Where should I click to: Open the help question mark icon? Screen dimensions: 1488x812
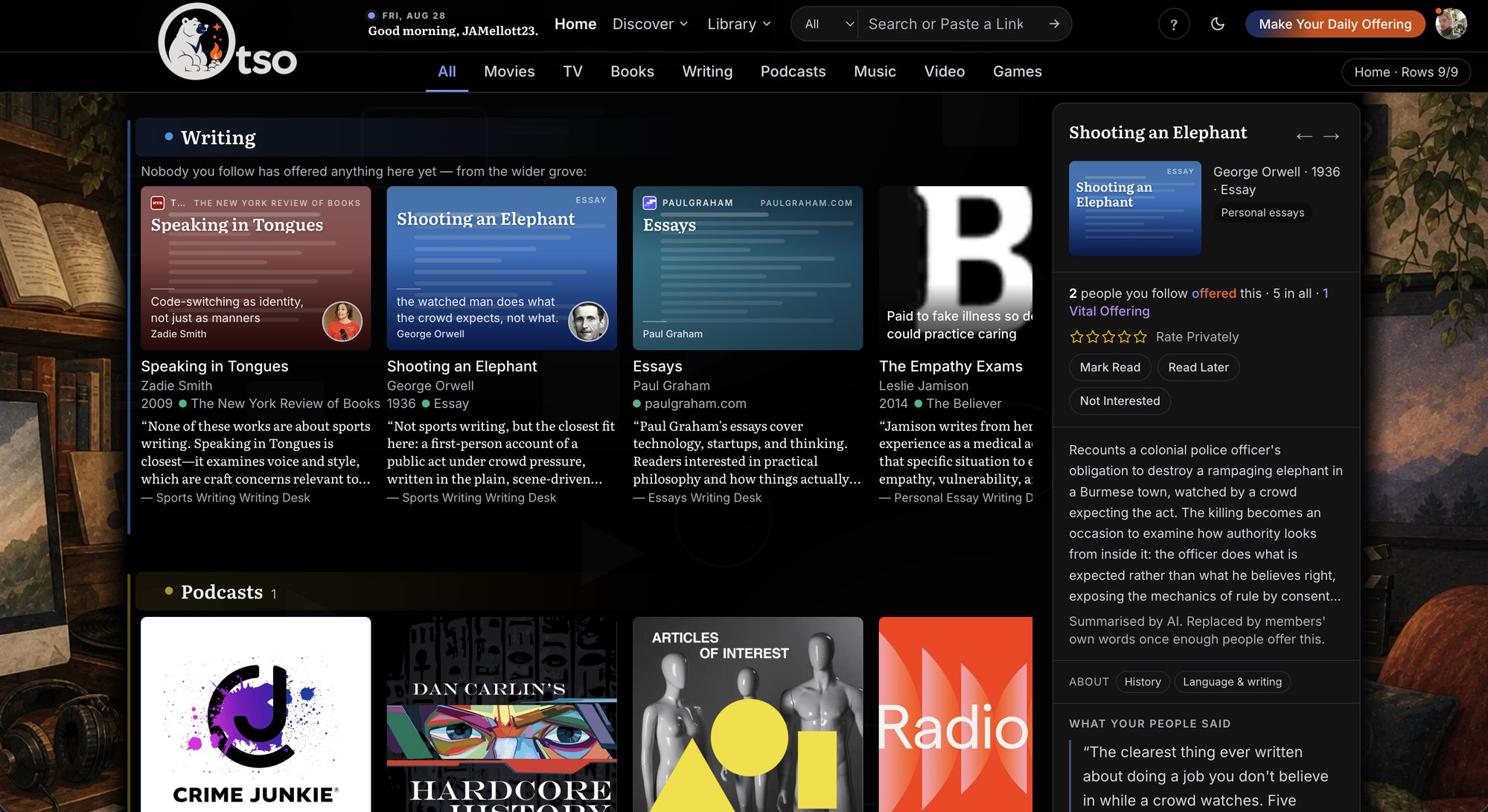coord(1174,25)
